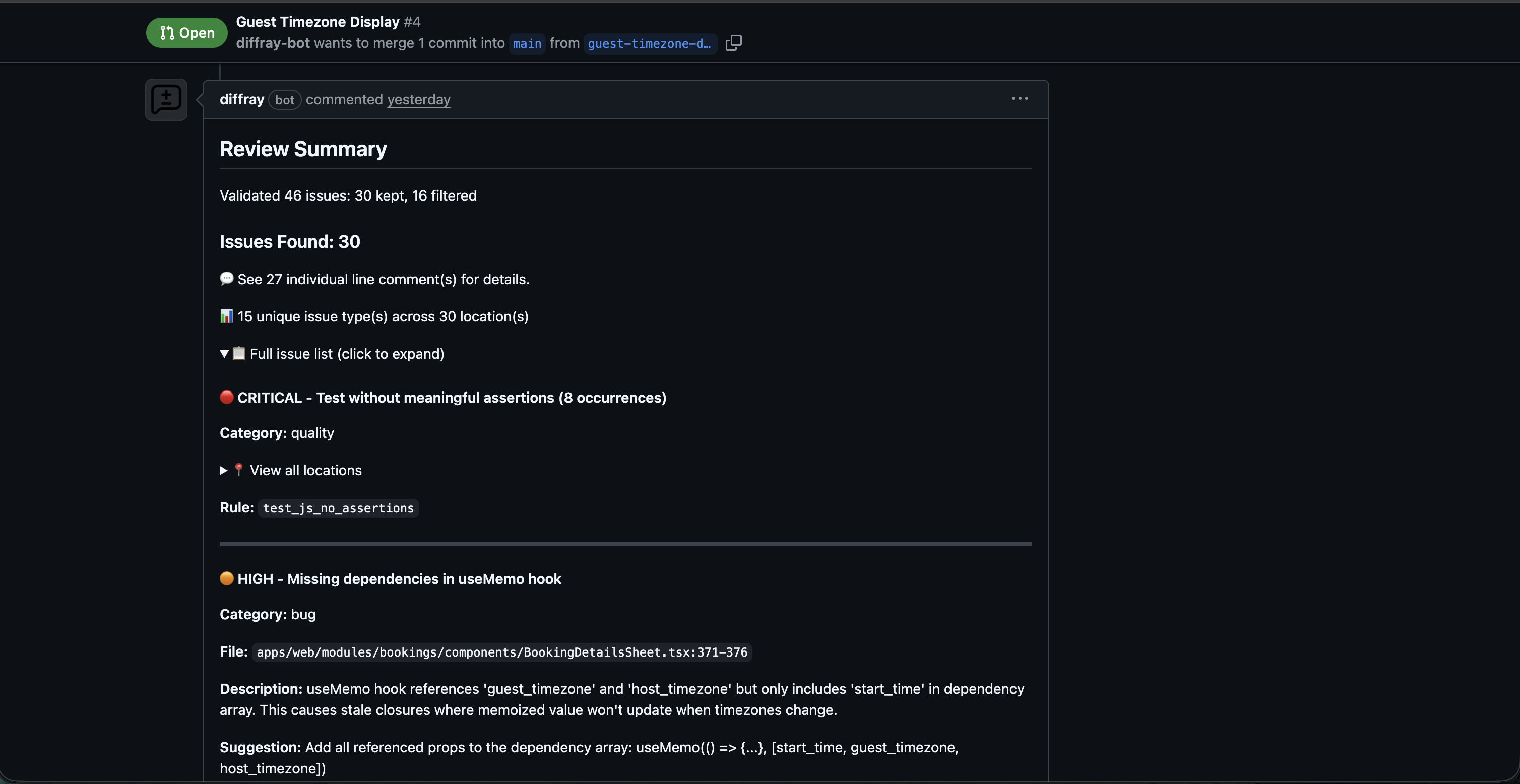Click the clipboard icon beside Full issue list
Image resolution: width=1520 pixels, height=784 pixels.
[239, 353]
